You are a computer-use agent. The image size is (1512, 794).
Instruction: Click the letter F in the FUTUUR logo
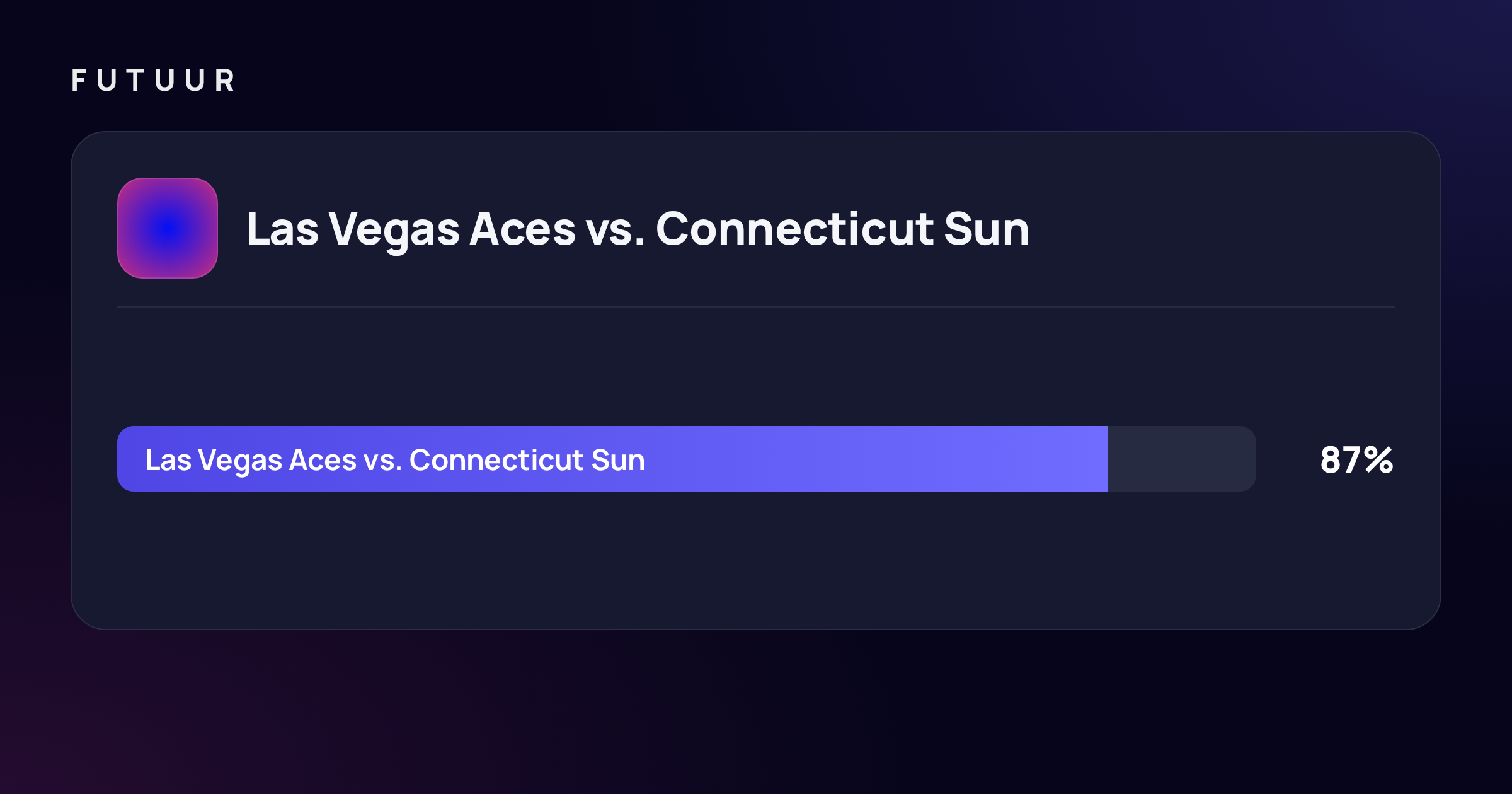coord(79,81)
